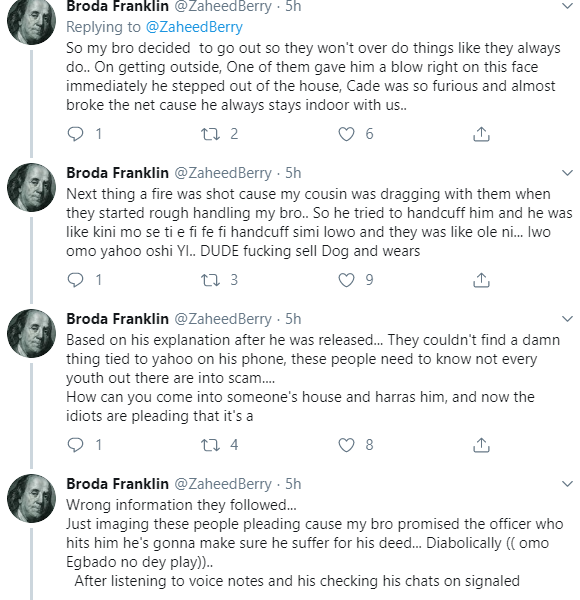Retweet the tweet with 4 retweets
Screen dimensions: 580x600
tap(210, 445)
